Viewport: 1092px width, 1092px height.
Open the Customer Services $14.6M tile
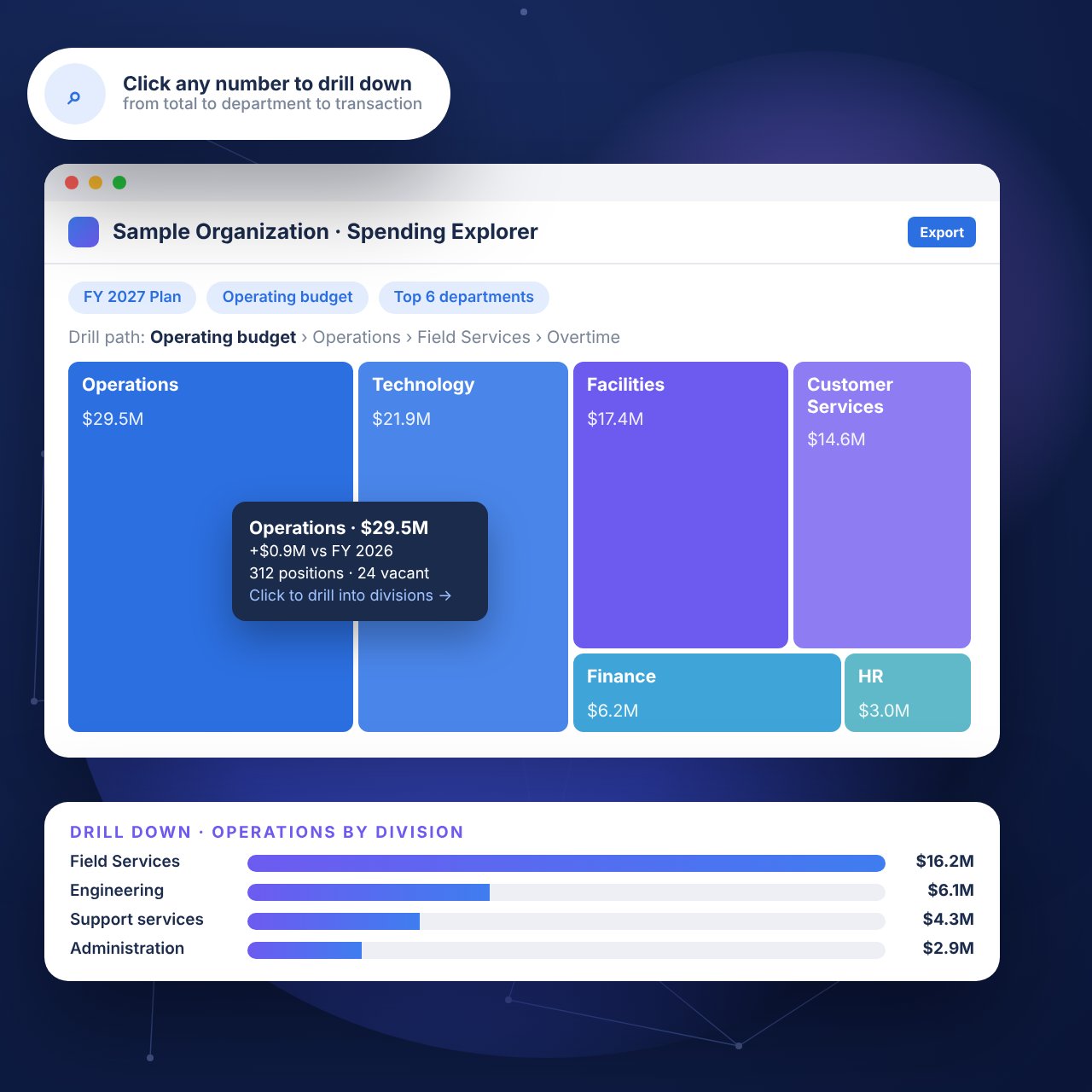coord(882,505)
